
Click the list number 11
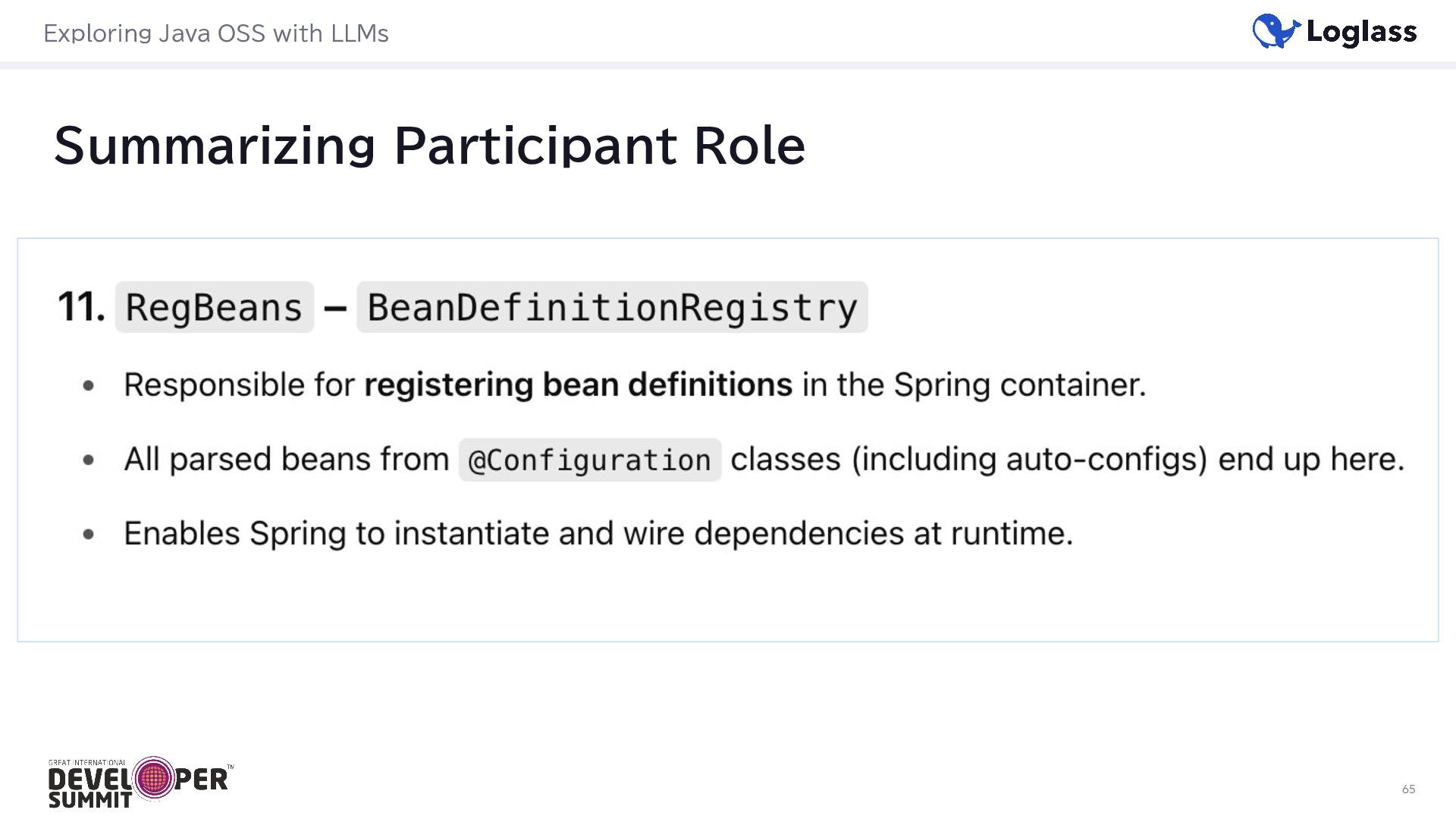(x=81, y=307)
